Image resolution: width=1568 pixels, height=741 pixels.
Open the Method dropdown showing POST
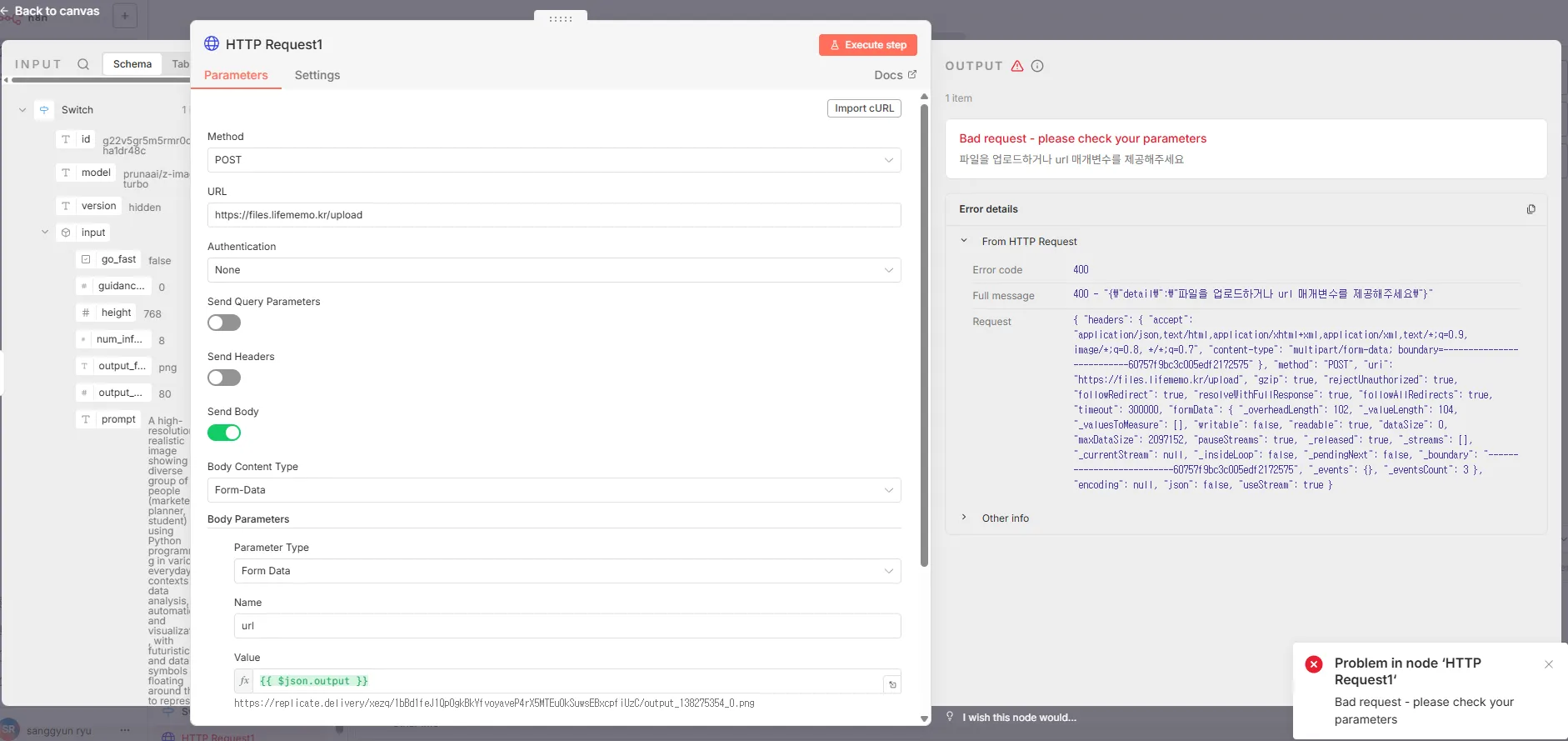coord(554,160)
